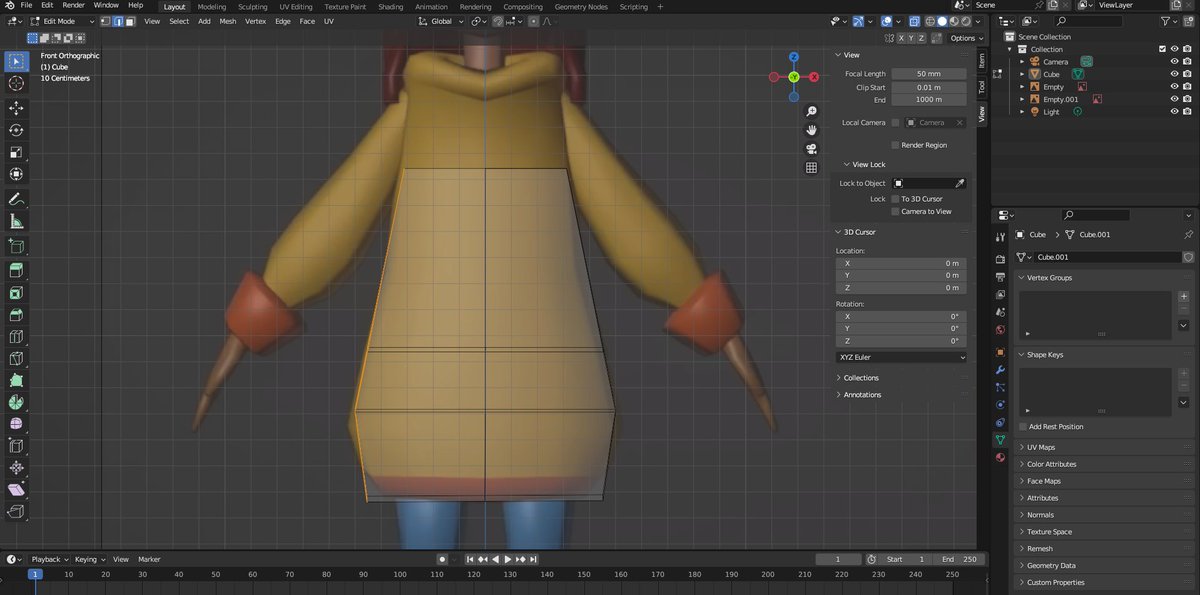Toggle the camera view icon

click(812, 149)
